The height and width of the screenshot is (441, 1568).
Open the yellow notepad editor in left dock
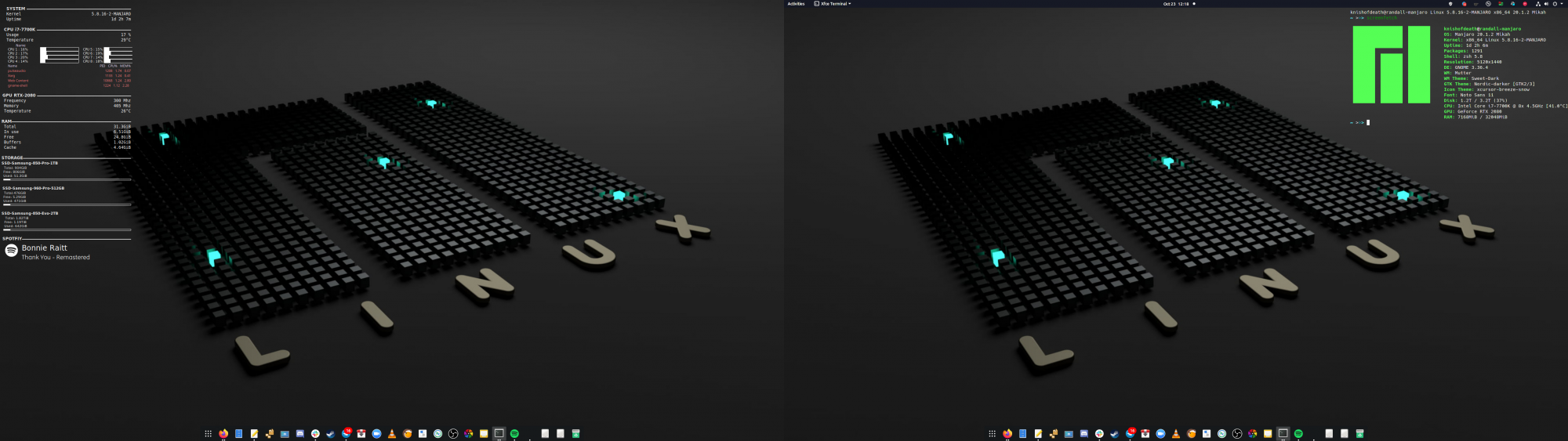254,433
